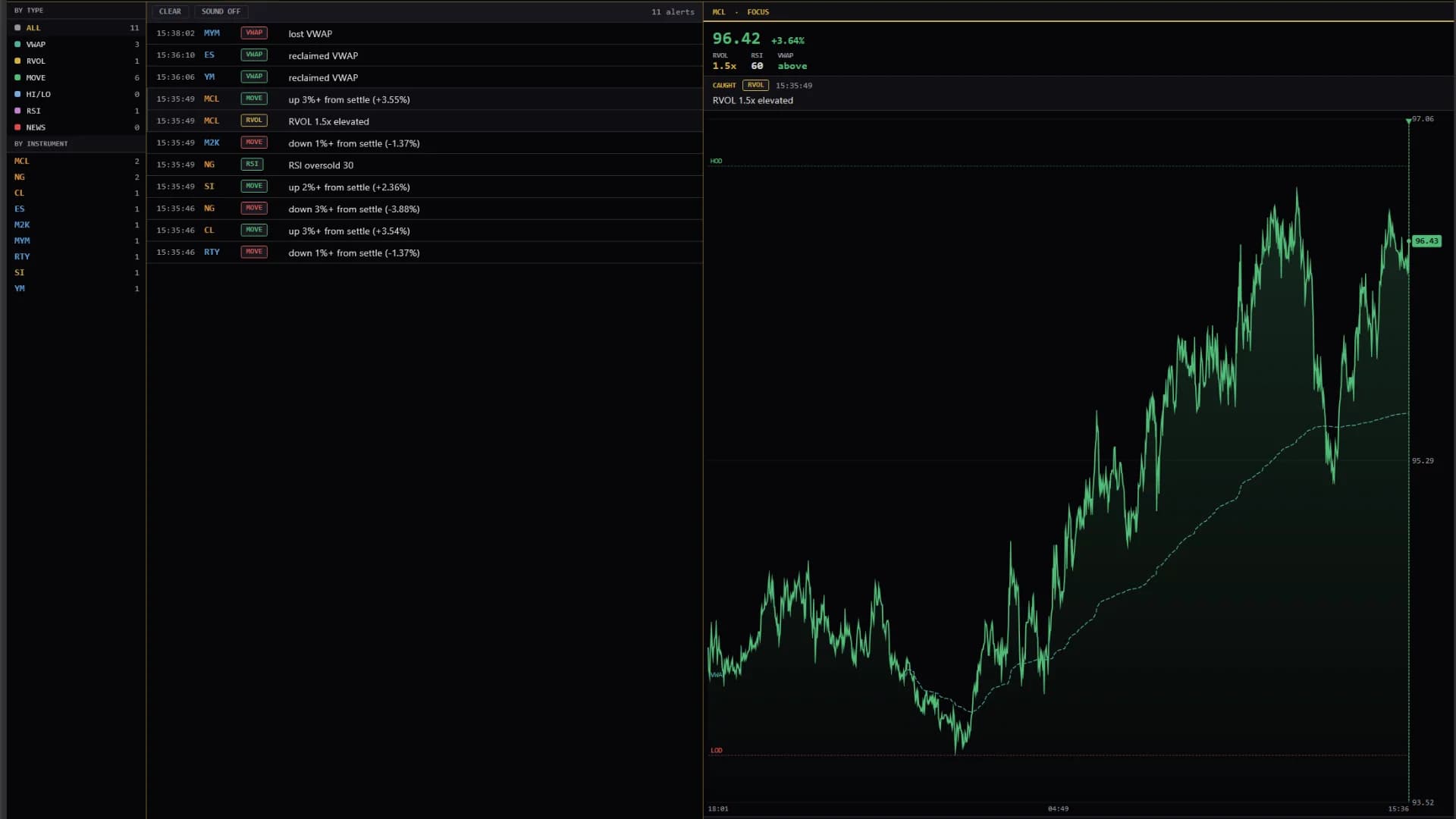Select CL in the instrument list

click(x=76, y=193)
